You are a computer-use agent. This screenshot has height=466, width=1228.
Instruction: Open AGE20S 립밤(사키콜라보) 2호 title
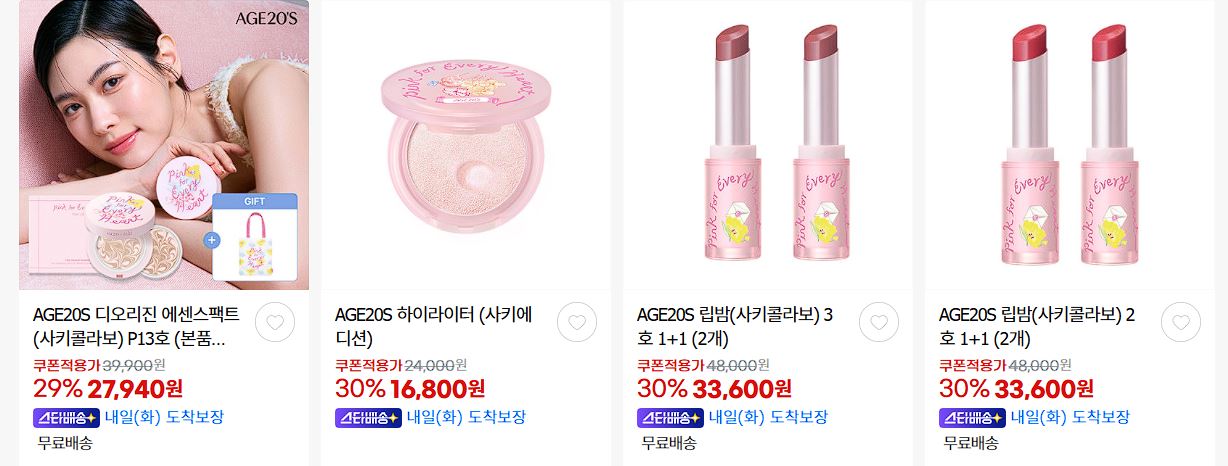click(x=1037, y=327)
